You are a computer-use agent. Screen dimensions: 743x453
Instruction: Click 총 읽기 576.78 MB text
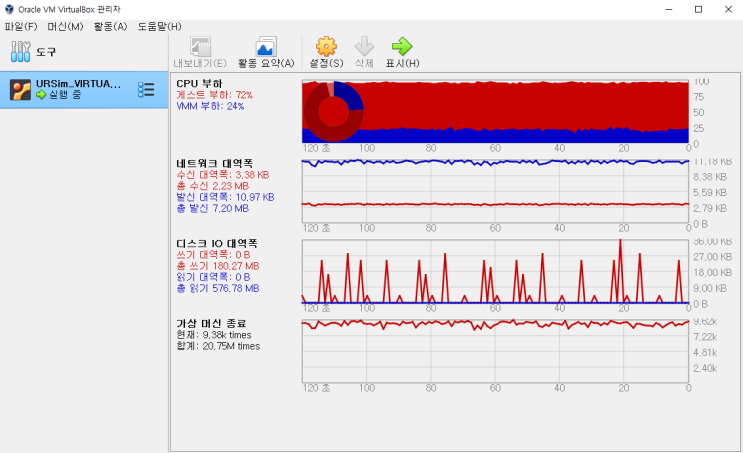(217, 289)
